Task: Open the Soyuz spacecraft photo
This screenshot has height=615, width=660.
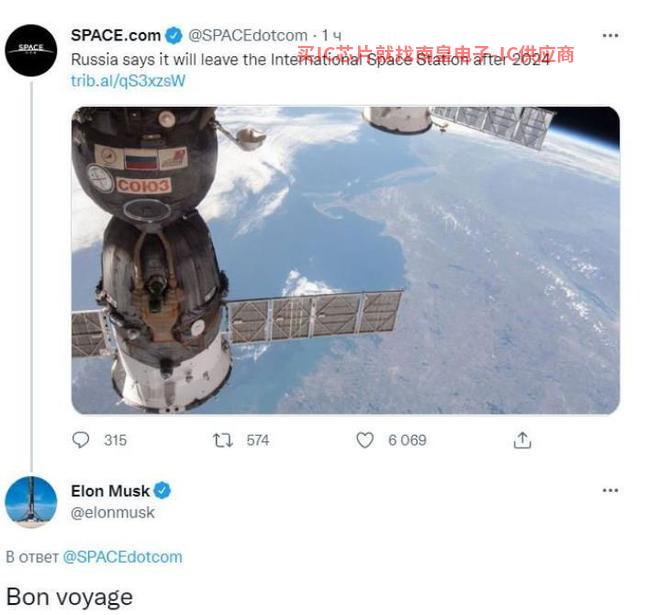Action: click(345, 260)
